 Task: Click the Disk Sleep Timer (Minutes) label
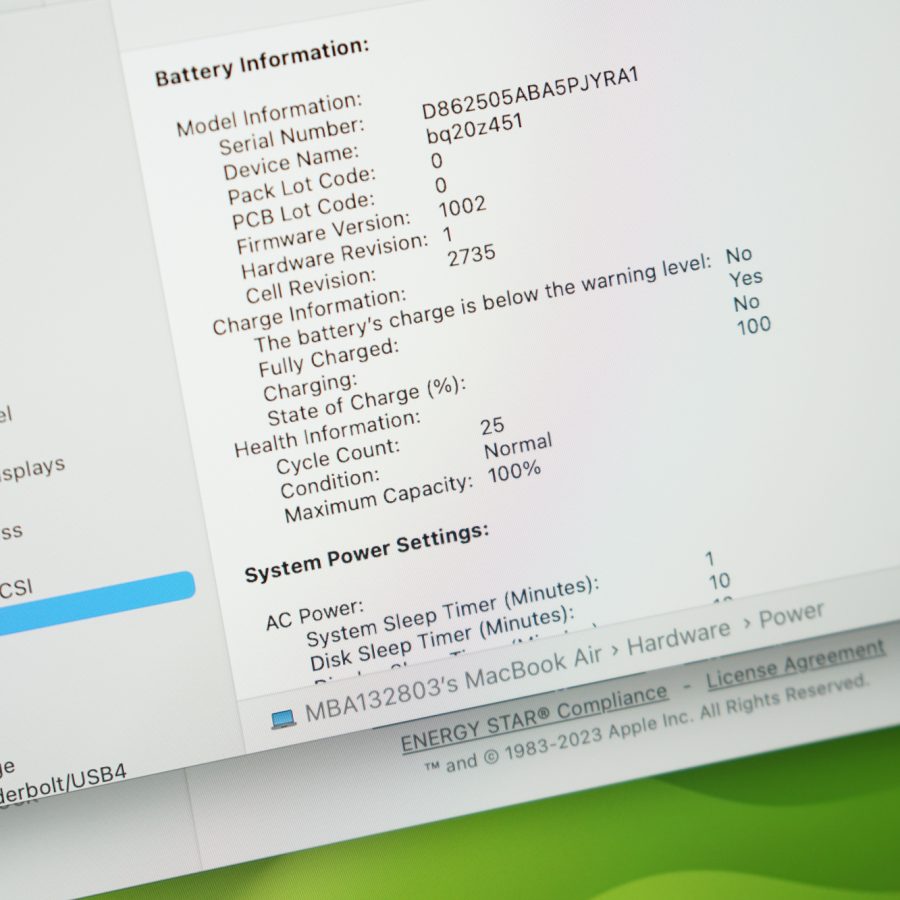click(442, 639)
